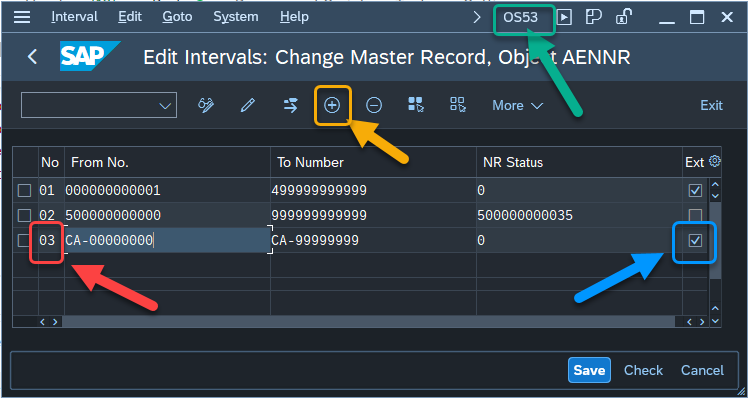Click the select all rows icon
Viewport: 748px width, 398px height.
416,105
